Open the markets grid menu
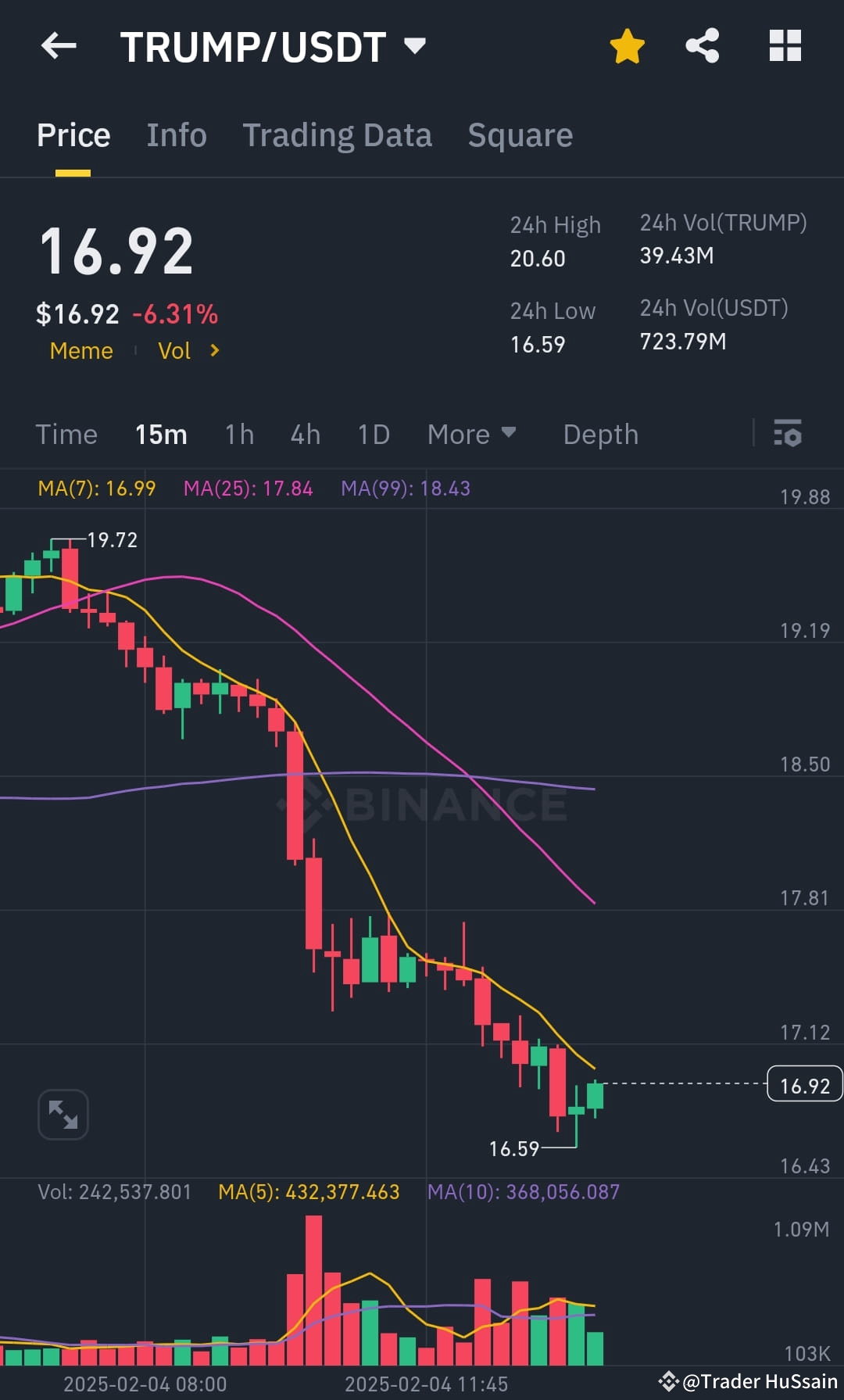The height and width of the screenshot is (1400, 844). (785, 45)
